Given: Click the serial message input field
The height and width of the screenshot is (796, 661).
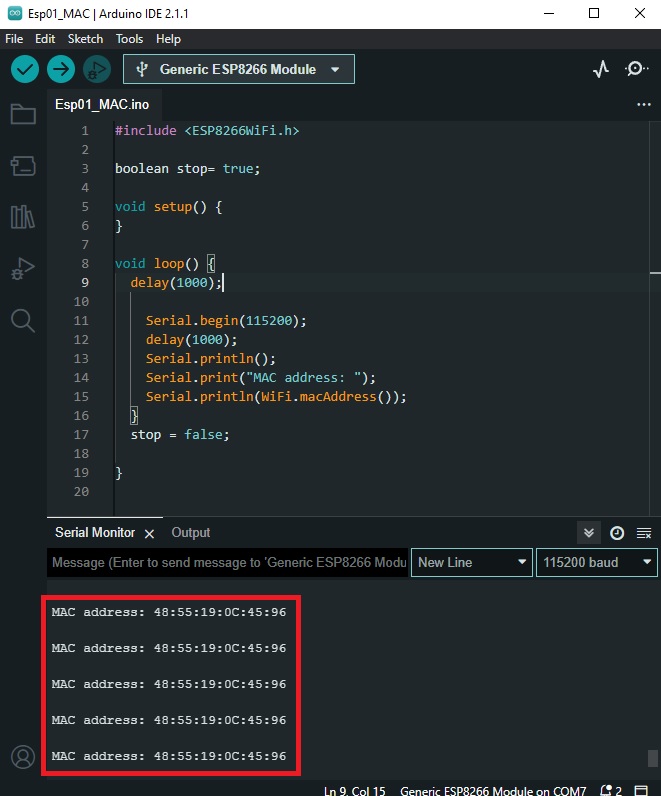Looking at the screenshot, I should 228,562.
